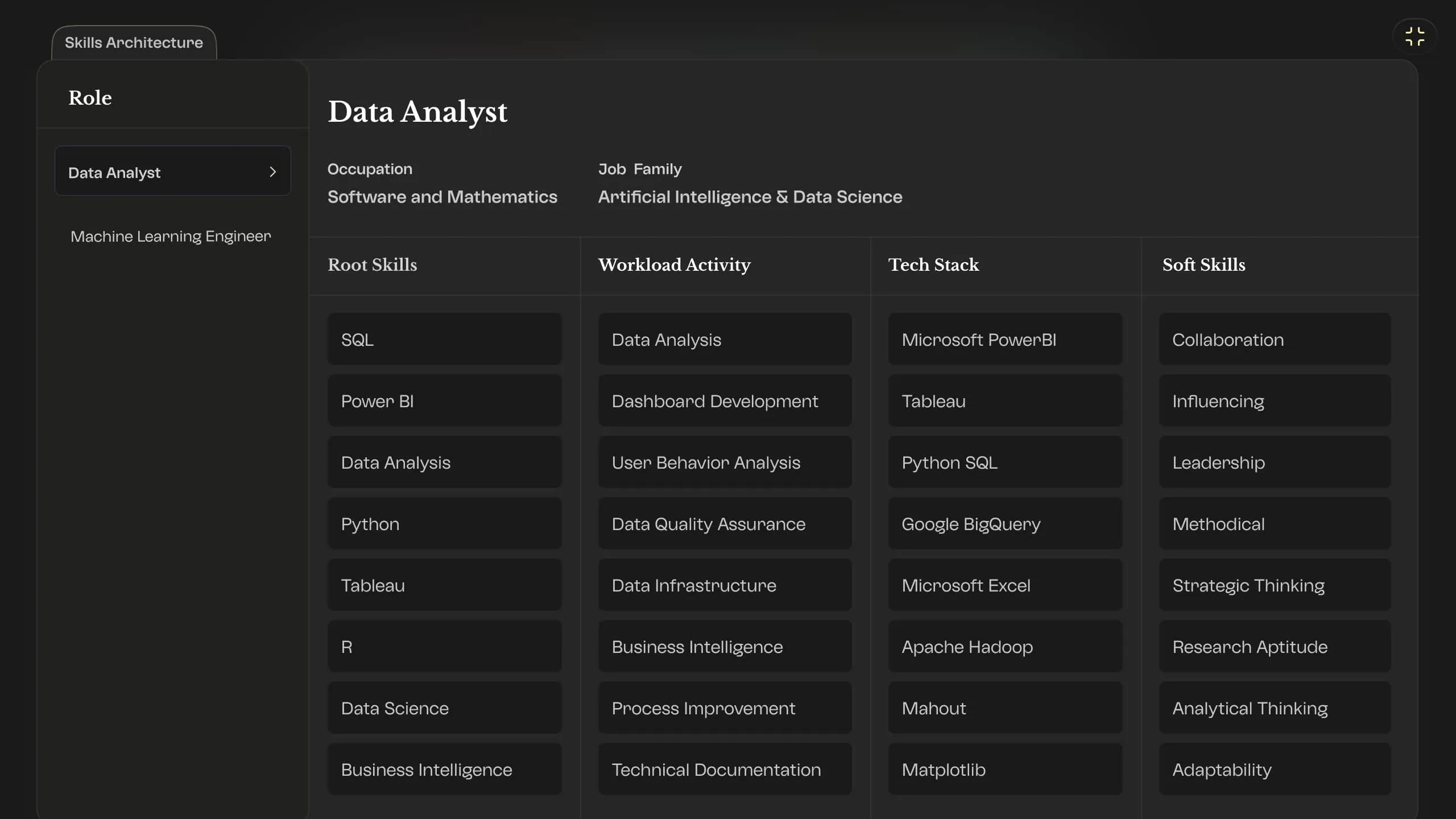This screenshot has width=1456, height=819.
Task: Open the Process Improvement activity
Action: tap(725, 708)
